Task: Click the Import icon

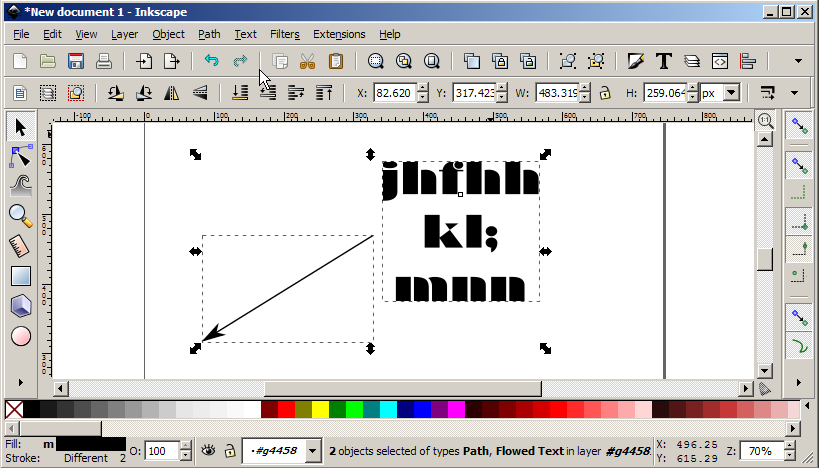Action: [144, 61]
